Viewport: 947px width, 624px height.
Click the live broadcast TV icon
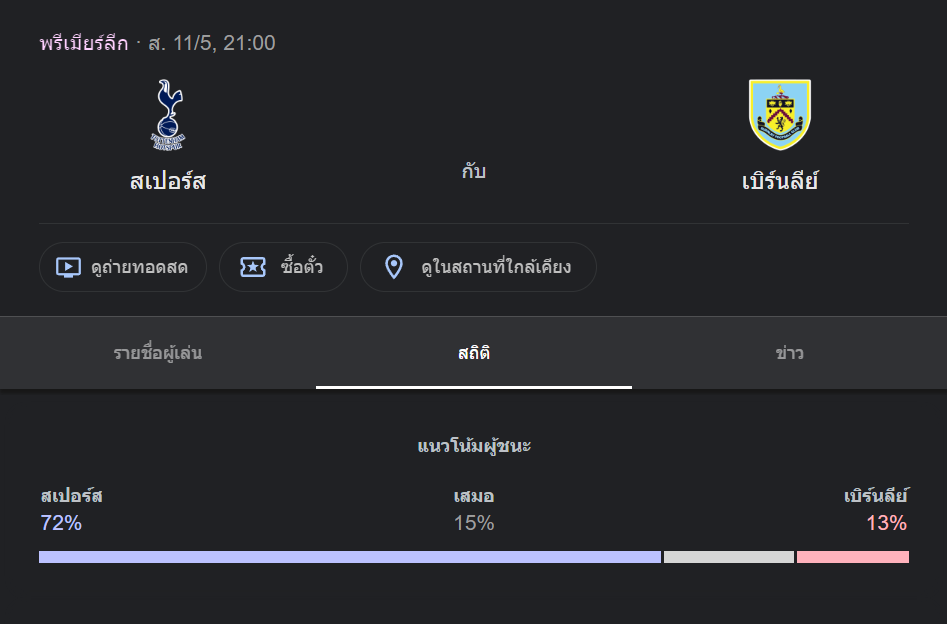point(68,267)
